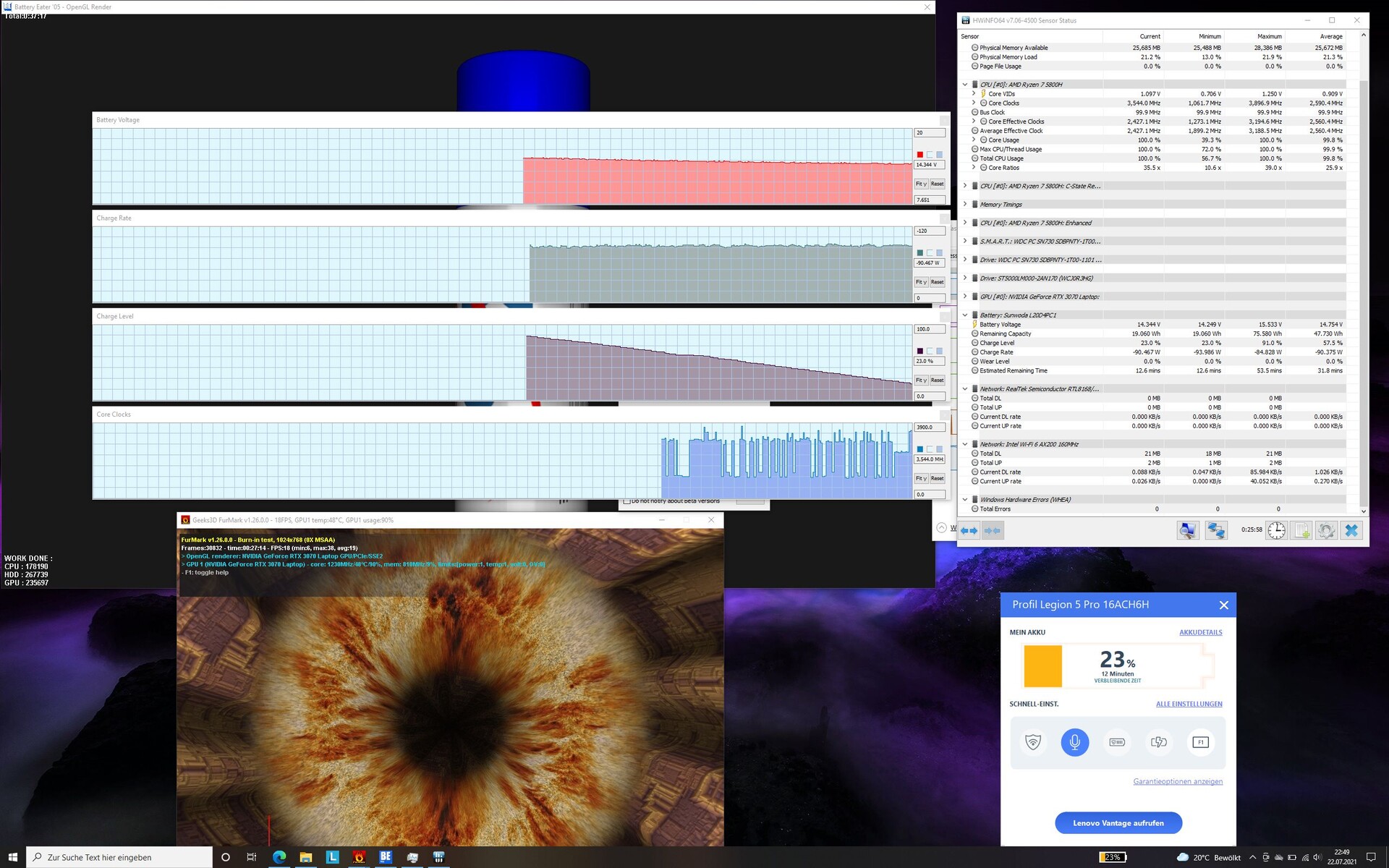Toggle the Wi-Fi security shield setting
This screenshot has width=1389, height=868.
tap(1033, 742)
